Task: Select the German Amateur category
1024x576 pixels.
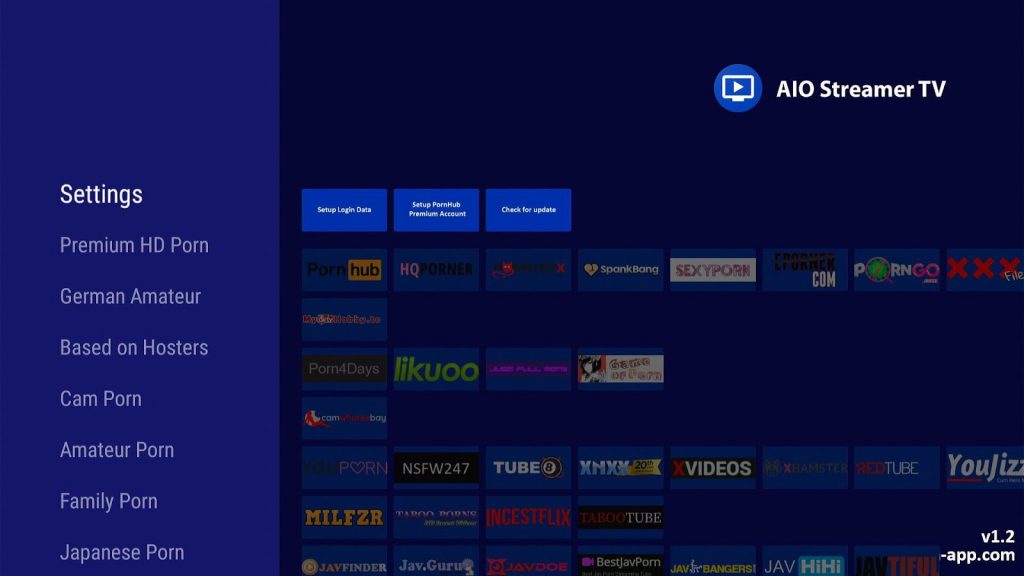Action: 131,296
